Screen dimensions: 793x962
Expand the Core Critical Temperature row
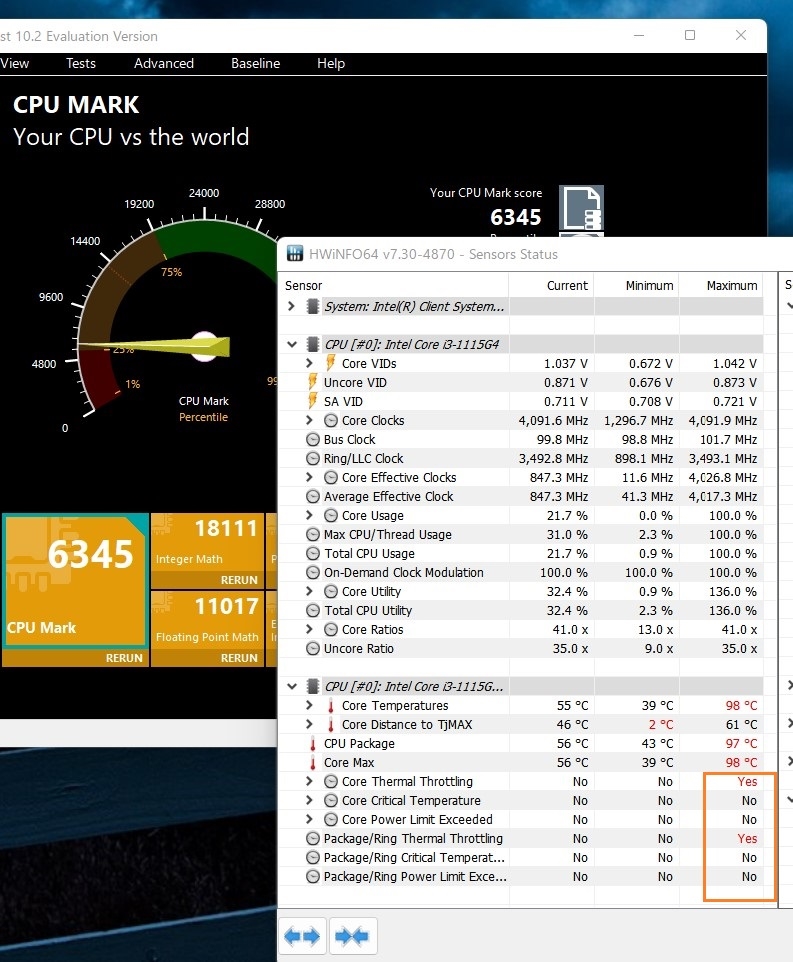310,801
